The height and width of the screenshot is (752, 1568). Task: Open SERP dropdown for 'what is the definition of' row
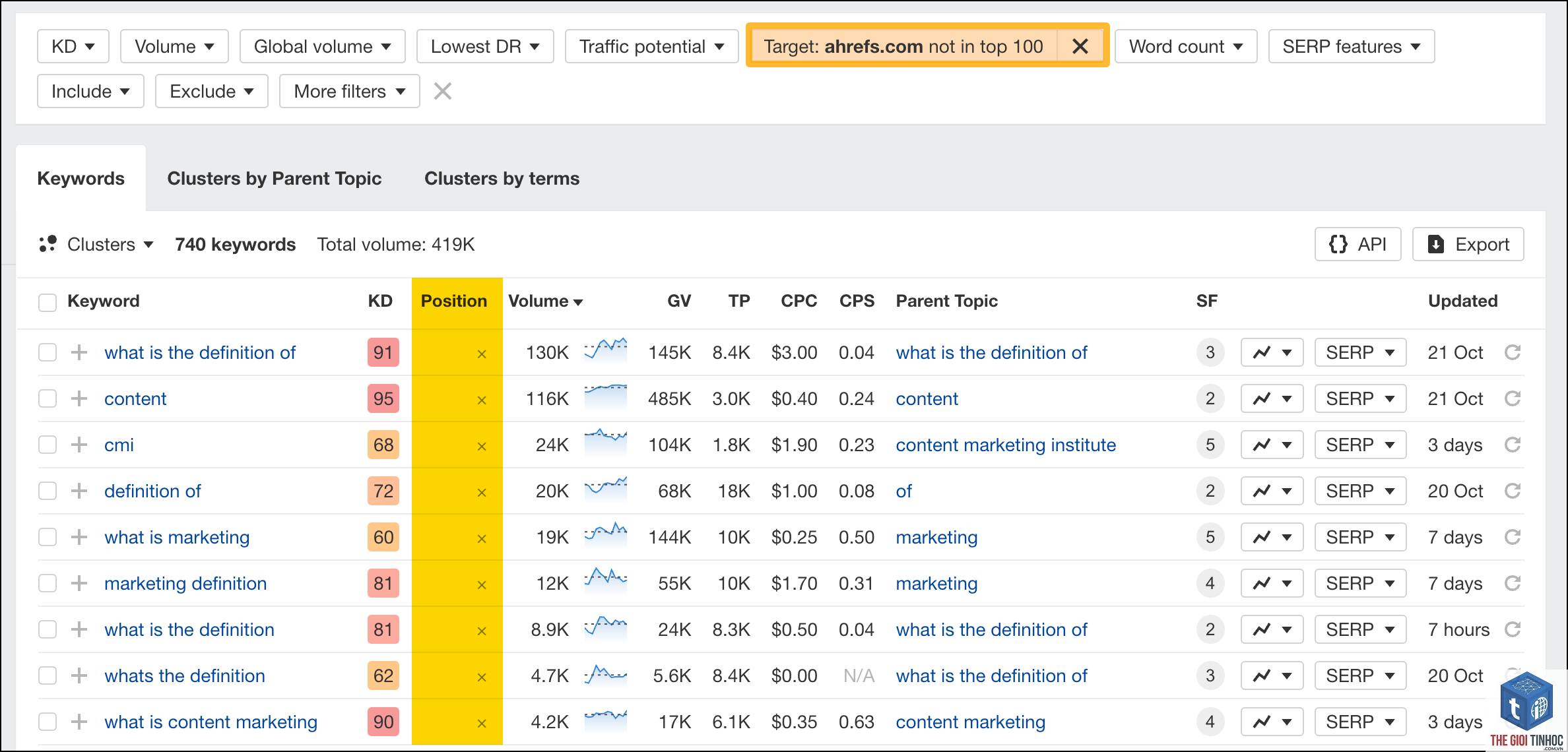coord(1360,352)
